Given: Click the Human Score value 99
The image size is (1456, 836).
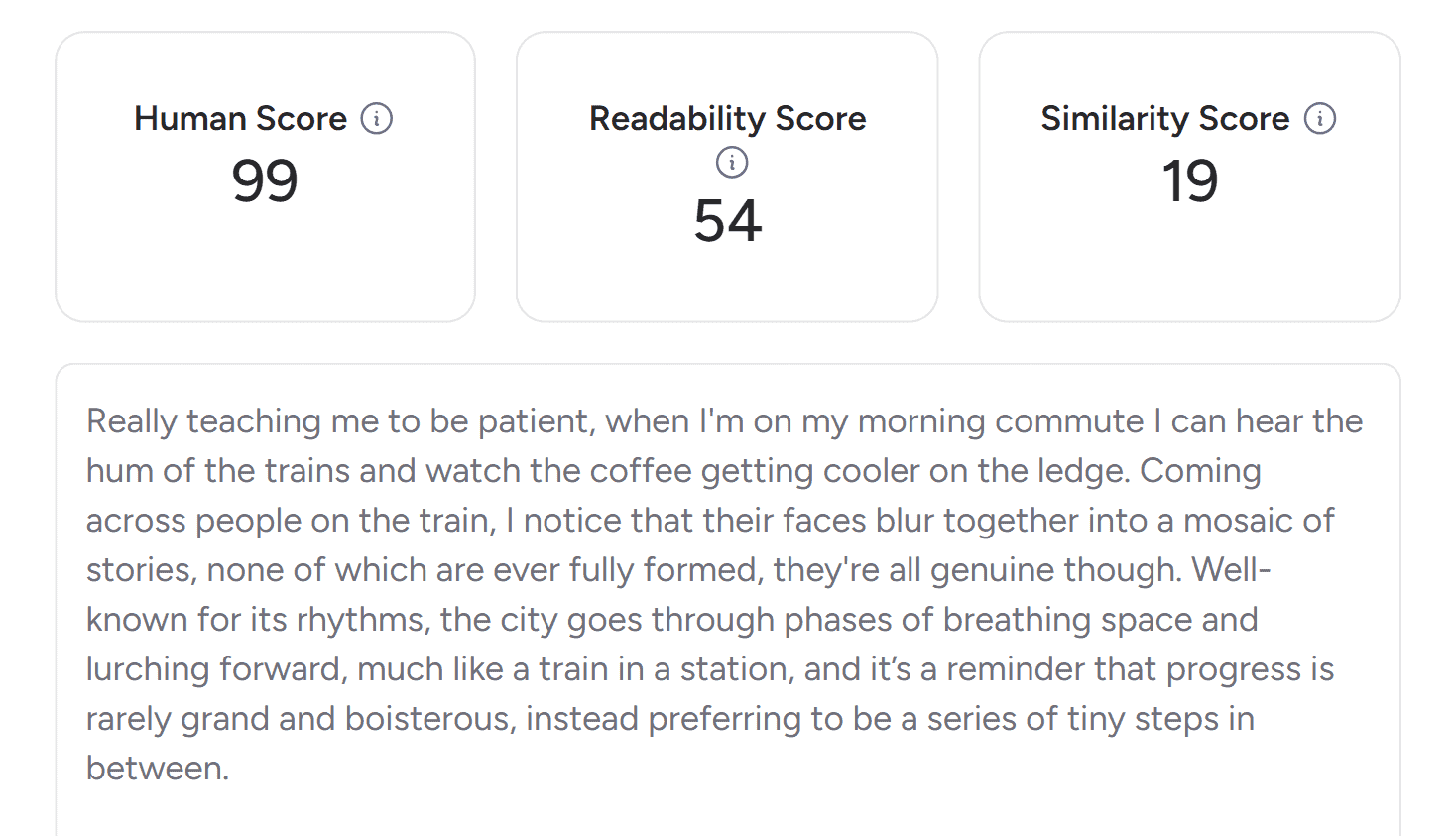Looking at the screenshot, I should [265, 181].
